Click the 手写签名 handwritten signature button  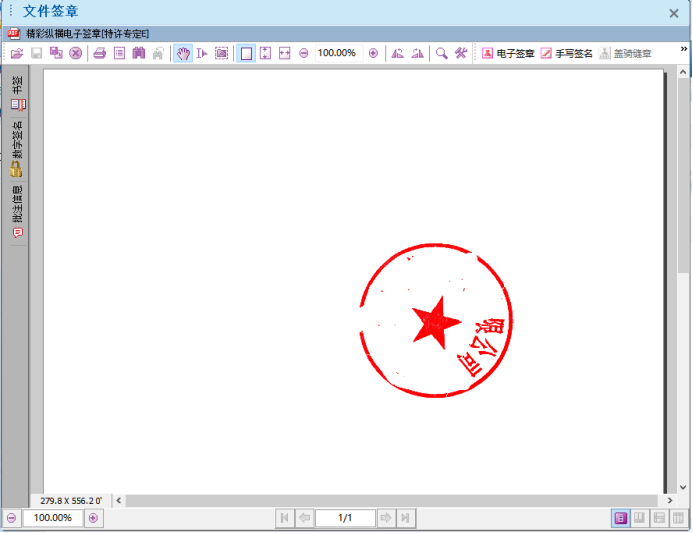pyautogui.click(x=566, y=53)
